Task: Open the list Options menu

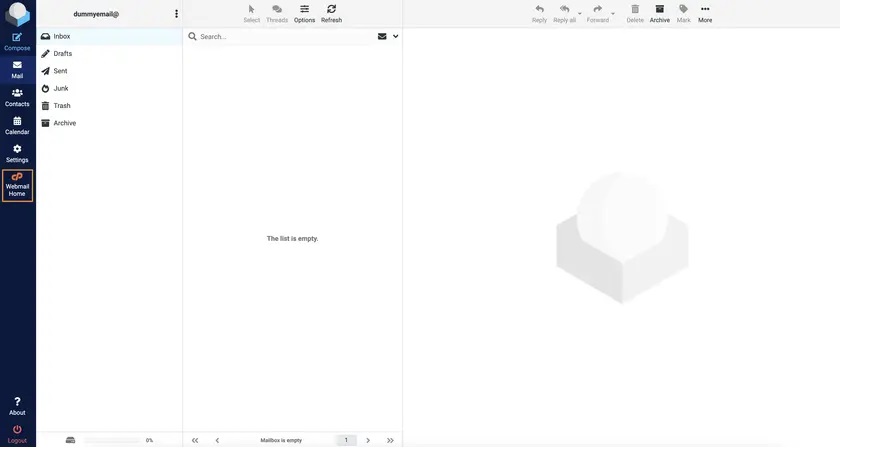Action: coord(304,12)
